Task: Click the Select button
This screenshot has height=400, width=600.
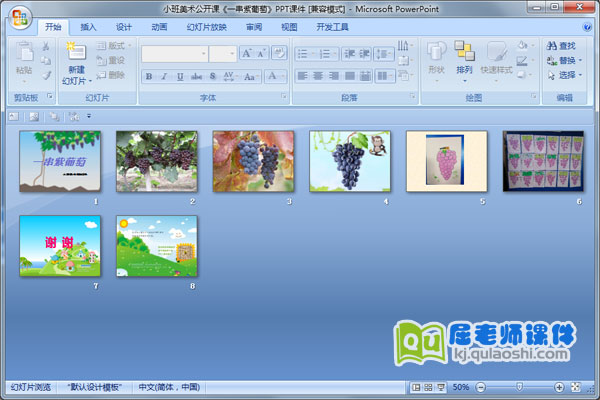Action: (564, 75)
